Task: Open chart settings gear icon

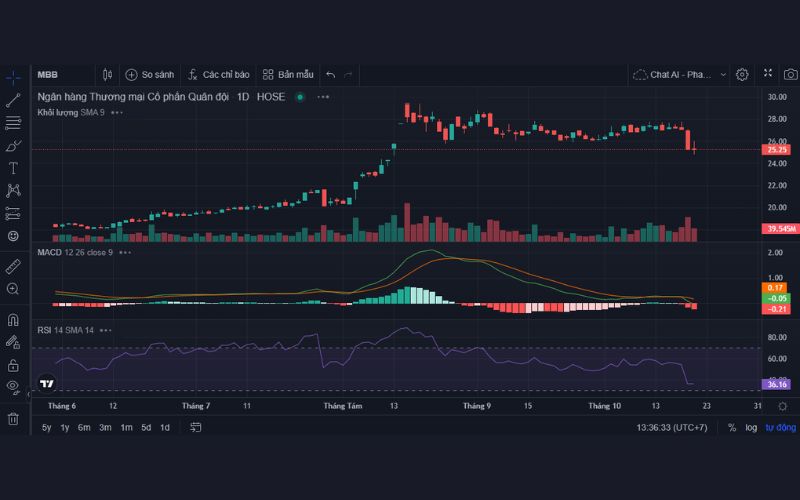Action: [x=742, y=74]
